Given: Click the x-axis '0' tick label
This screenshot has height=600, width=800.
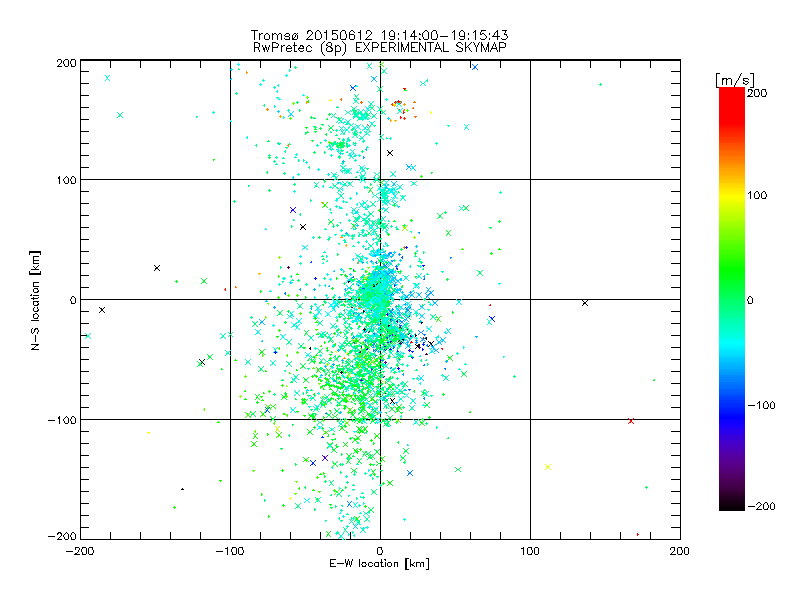Looking at the screenshot, I should coord(380,551).
